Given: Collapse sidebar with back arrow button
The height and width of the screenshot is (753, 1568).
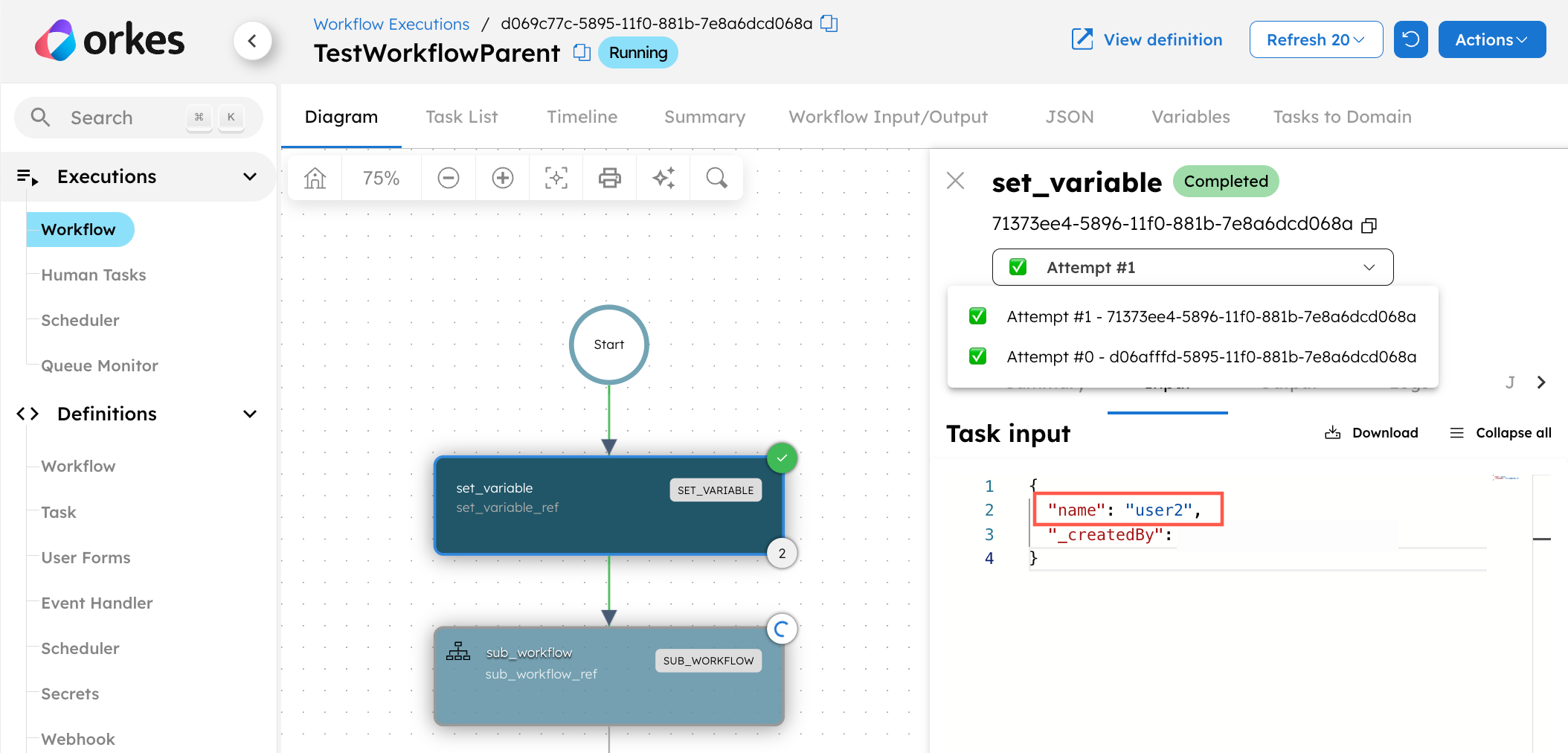Looking at the screenshot, I should (x=252, y=40).
